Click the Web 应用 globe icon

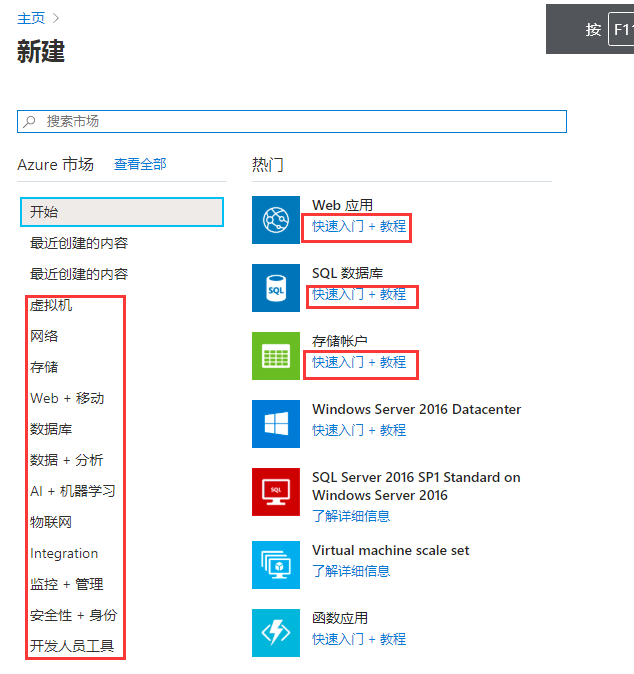(276, 220)
